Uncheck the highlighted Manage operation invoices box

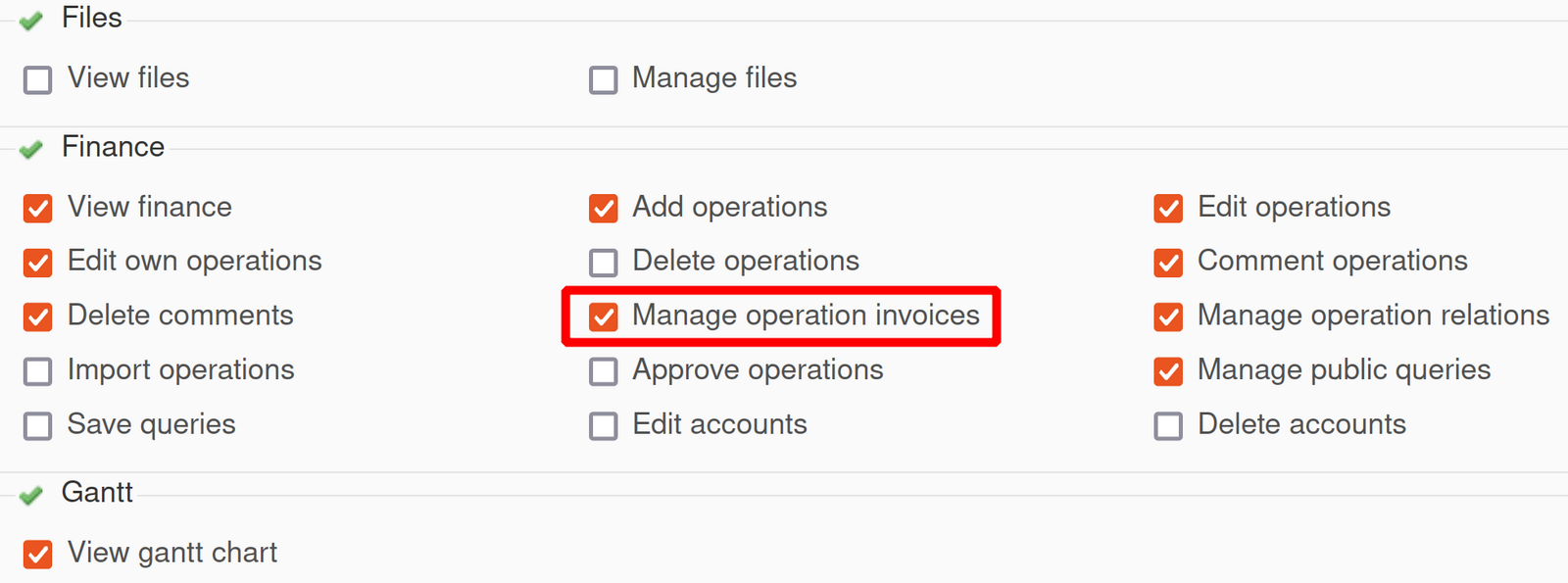602,316
